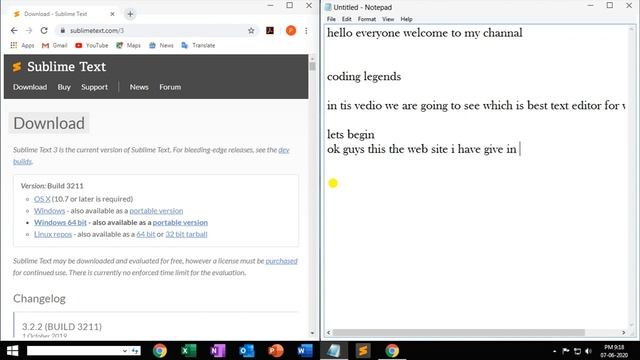The image size is (640, 360).
Task: Open Notepad File menu
Action: tap(331, 19)
